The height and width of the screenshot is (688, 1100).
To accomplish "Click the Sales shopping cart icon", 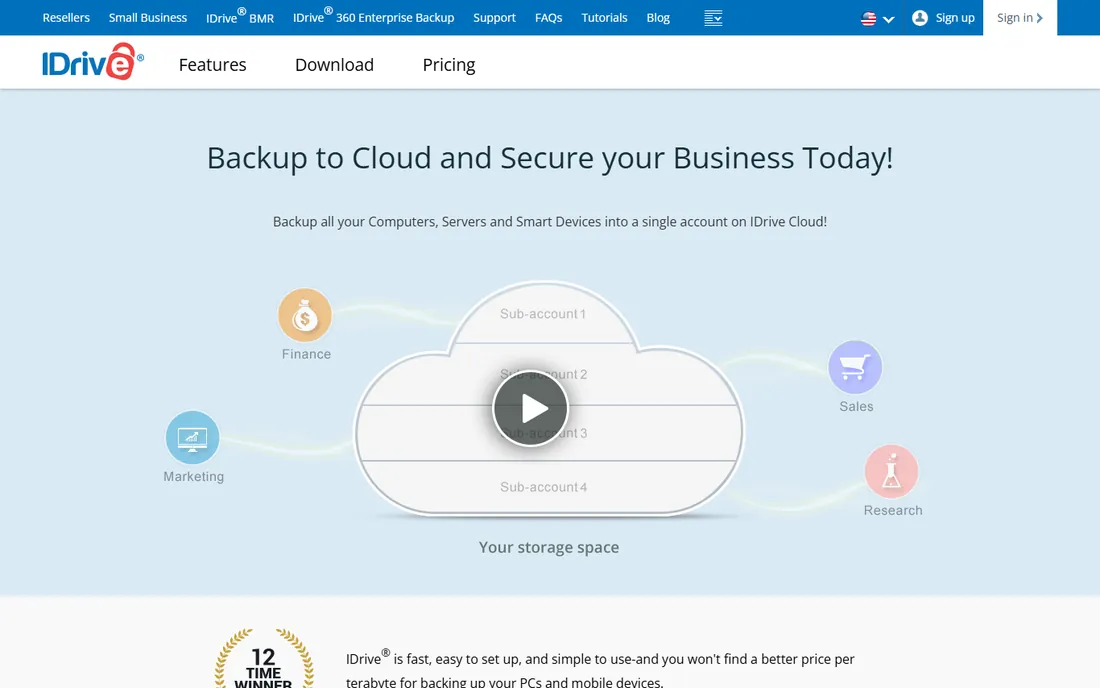I will coord(855,367).
